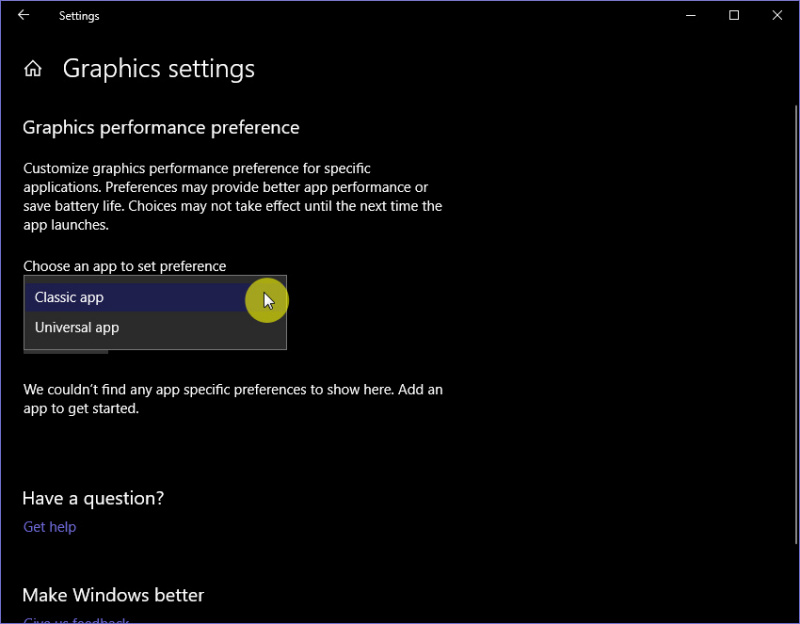Go back using the Settings back arrow

(x=23, y=15)
